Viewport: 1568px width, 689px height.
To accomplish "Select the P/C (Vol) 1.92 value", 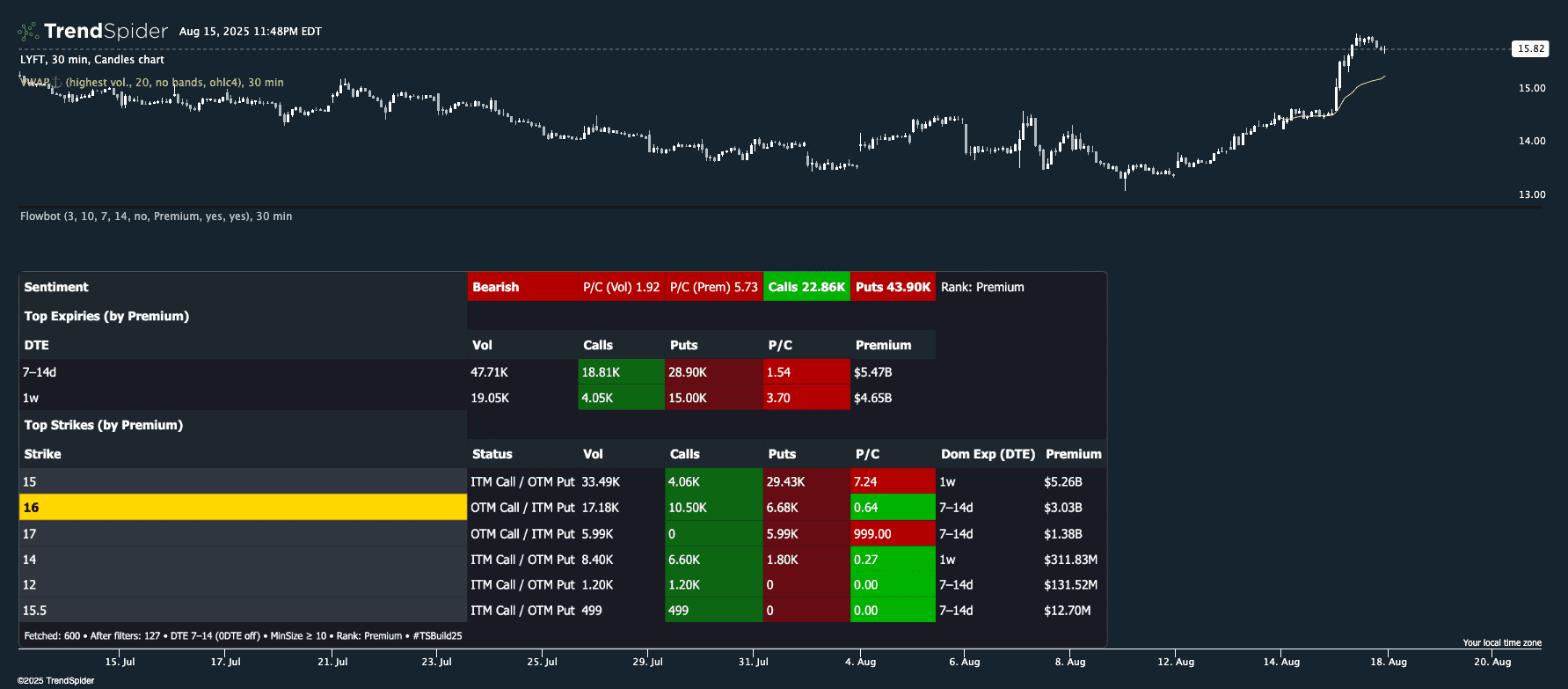I will (621, 287).
